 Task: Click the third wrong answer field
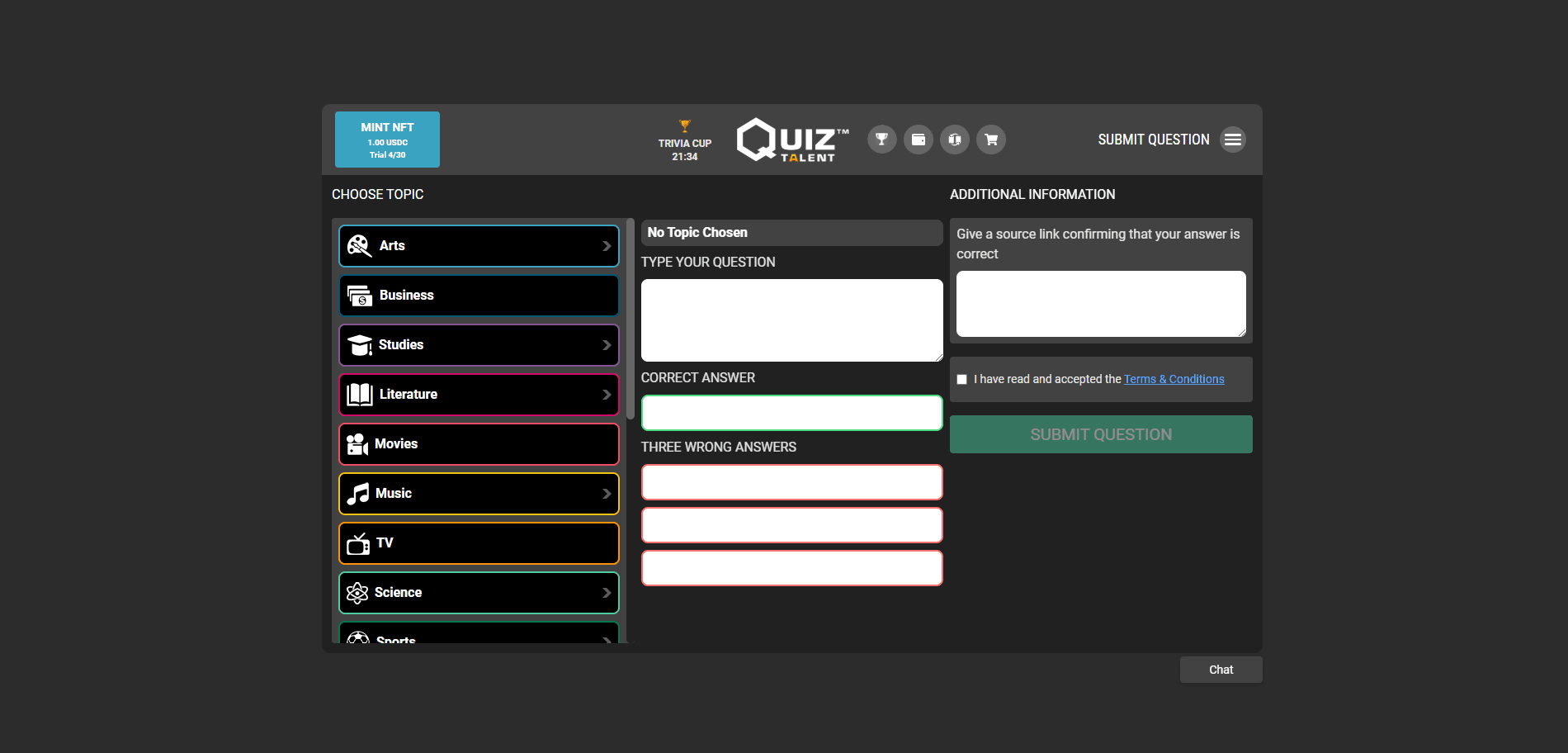pos(792,568)
